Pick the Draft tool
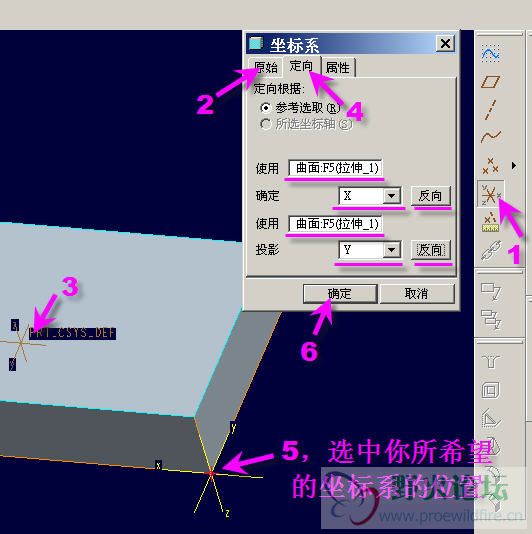The width and height of the screenshot is (532, 534). (490, 446)
